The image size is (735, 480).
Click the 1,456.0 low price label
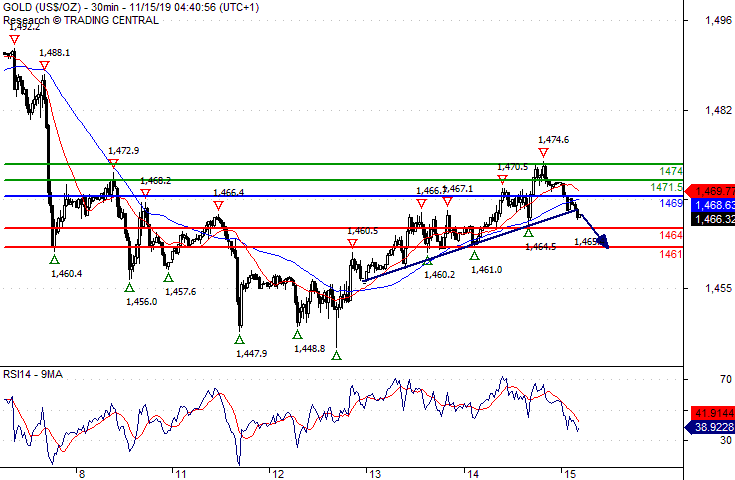pyautogui.click(x=142, y=302)
